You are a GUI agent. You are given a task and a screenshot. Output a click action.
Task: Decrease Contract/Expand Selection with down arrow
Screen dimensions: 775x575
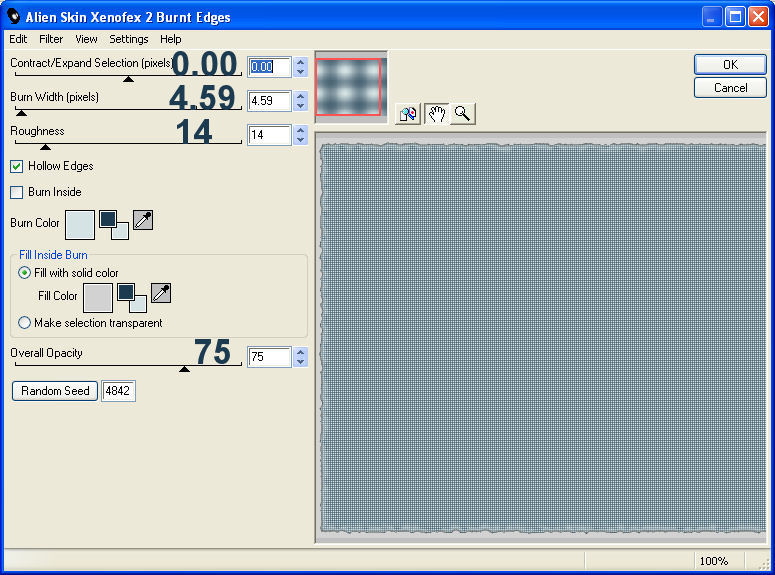[301, 72]
